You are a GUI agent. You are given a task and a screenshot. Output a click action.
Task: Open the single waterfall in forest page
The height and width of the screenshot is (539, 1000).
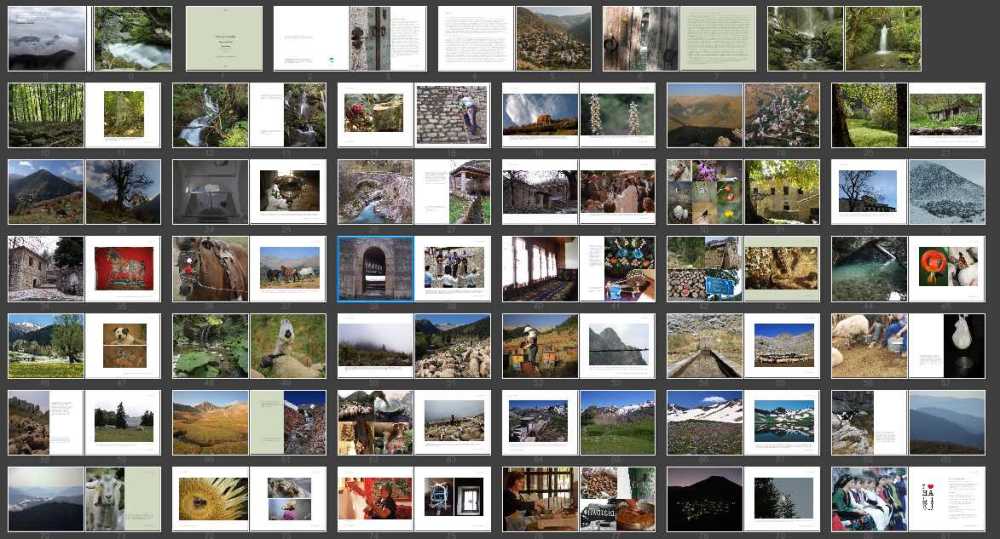click(x=883, y=39)
